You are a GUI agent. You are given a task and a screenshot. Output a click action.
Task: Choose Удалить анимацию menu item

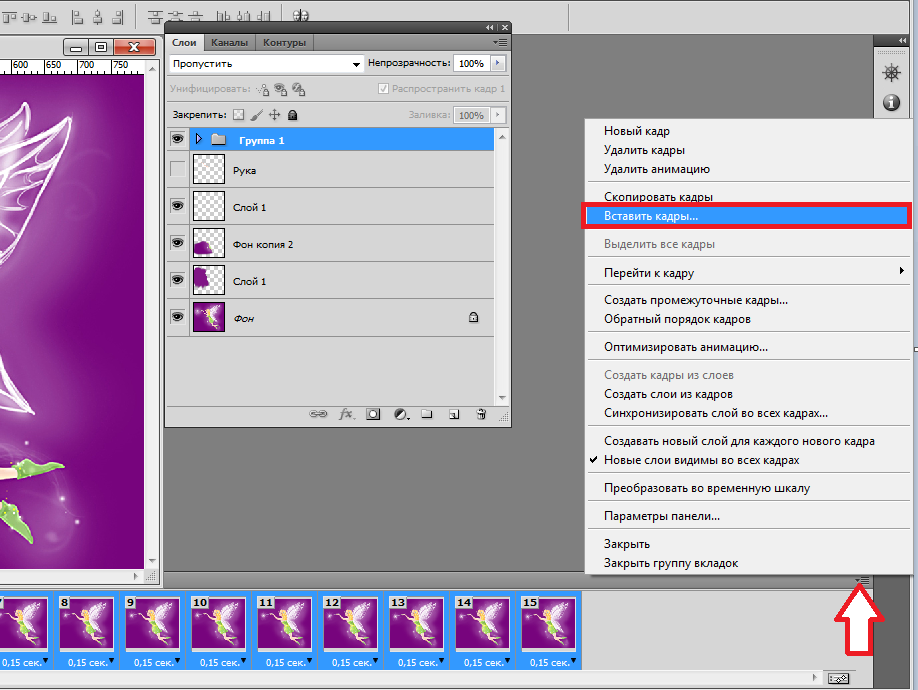(749, 169)
